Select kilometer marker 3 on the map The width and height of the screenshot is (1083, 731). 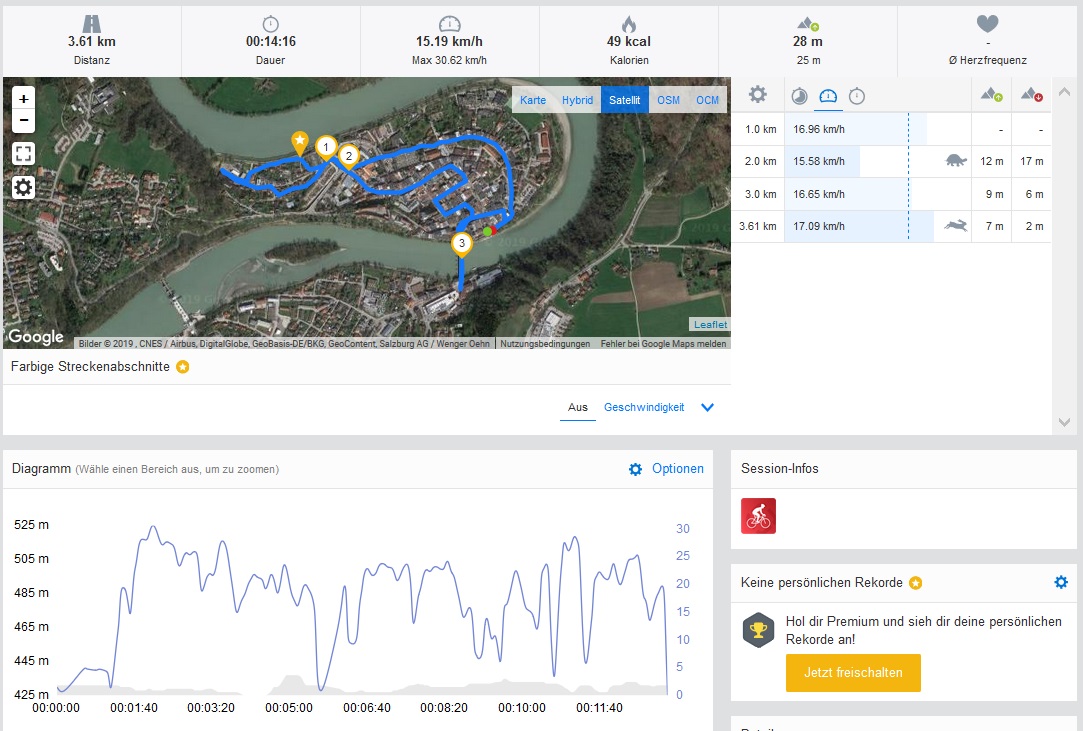462,244
